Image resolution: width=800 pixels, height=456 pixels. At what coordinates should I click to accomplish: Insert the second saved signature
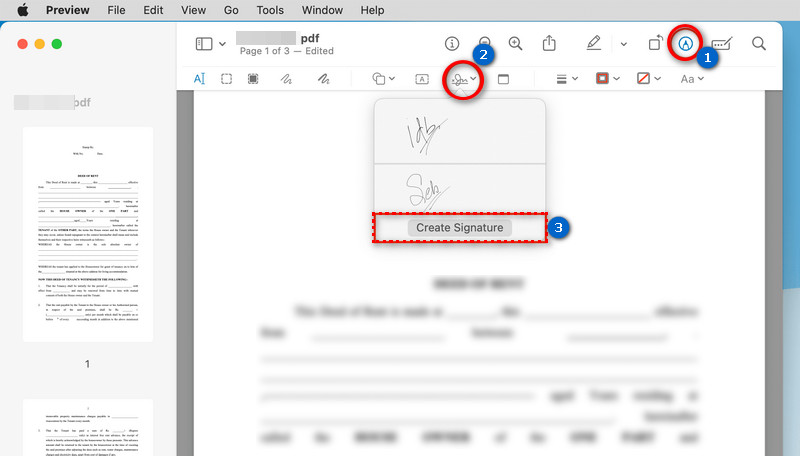[460, 189]
